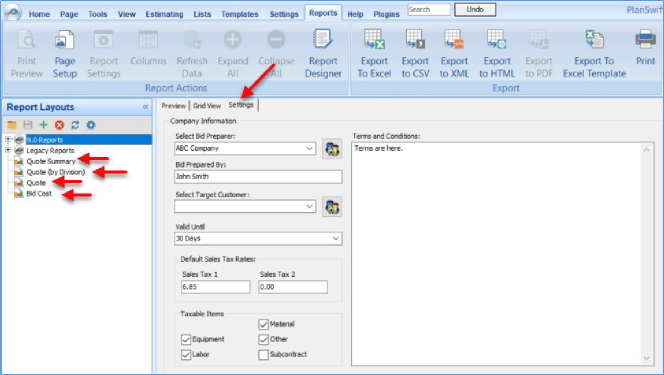Delete layout using the red X icon
This screenshot has width=664, height=375.
(x=59, y=125)
